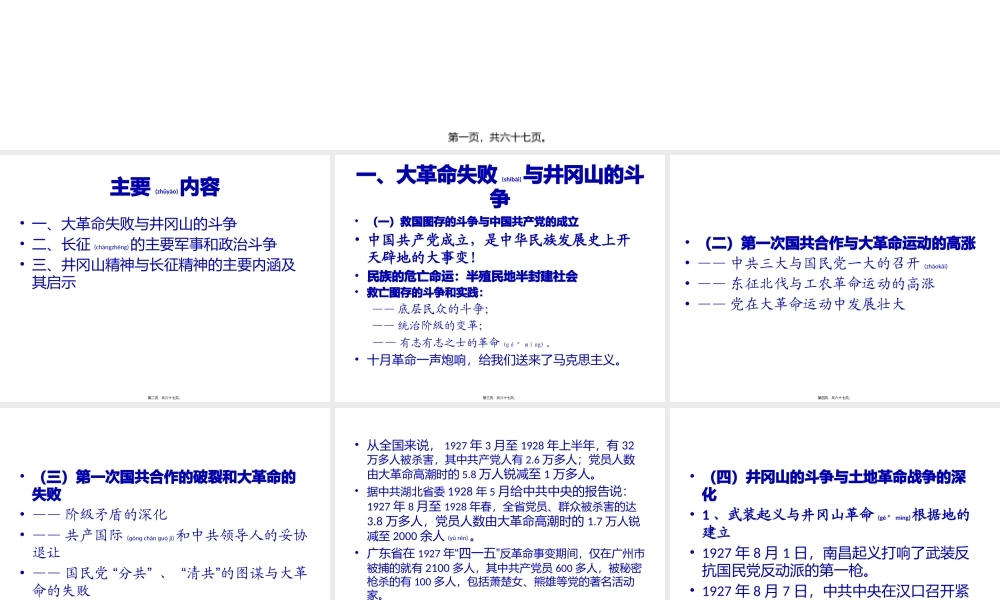Click the heading 主要内容
The height and width of the screenshot is (600, 1000).
coord(164,187)
